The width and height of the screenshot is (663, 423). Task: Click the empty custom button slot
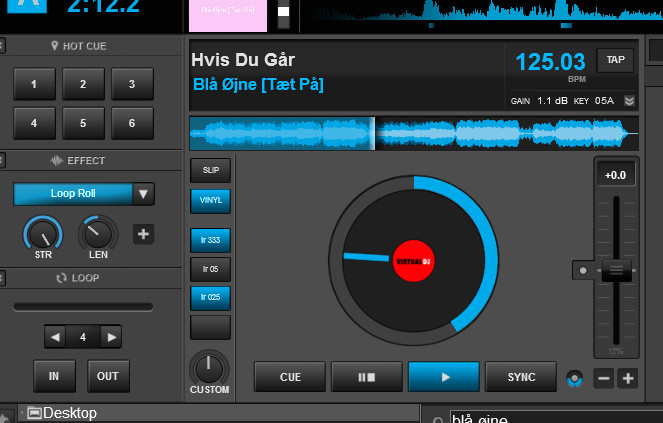point(211,327)
